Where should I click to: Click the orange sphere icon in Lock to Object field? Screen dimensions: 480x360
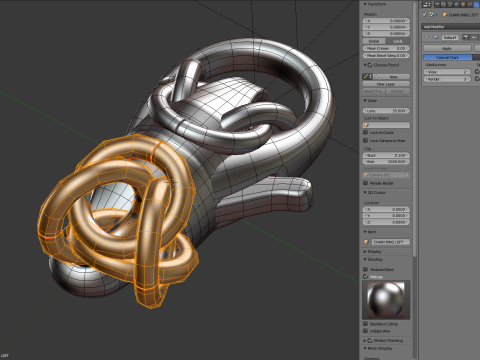click(367, 125)
